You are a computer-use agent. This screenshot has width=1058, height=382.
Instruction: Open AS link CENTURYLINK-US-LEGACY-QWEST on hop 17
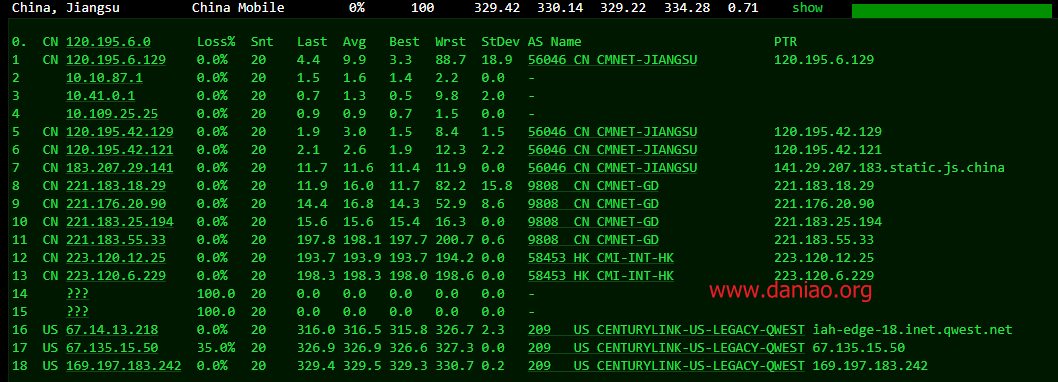point(667,348)
